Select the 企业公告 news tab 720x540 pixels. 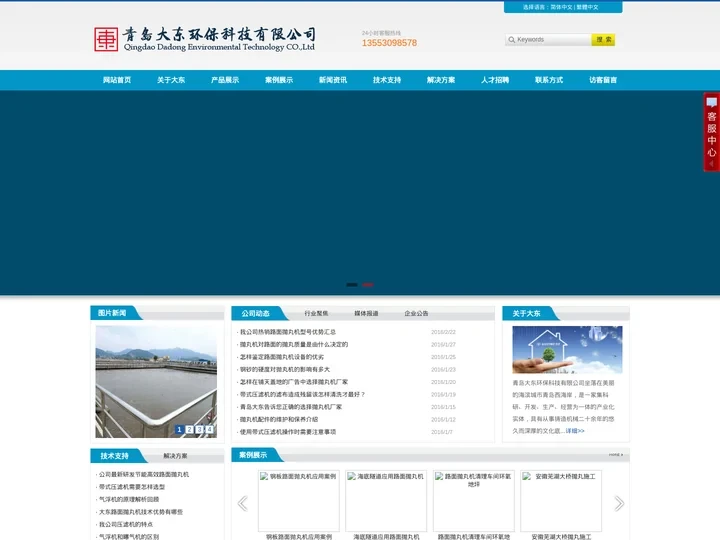pos(416,314)
